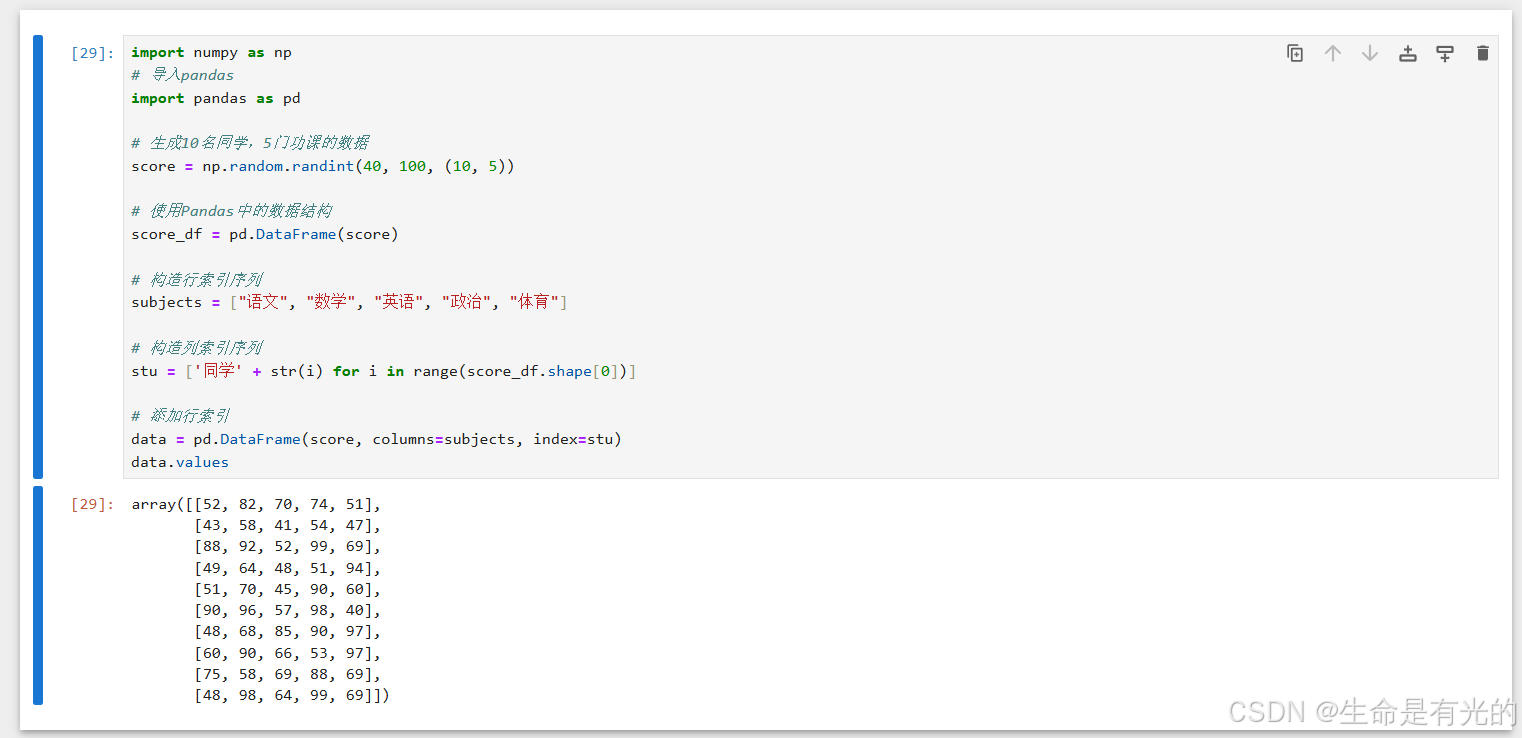Viewport: 1522px width, 738px height.
Task: Click the 'data.values' line
Action: (180, 462)
